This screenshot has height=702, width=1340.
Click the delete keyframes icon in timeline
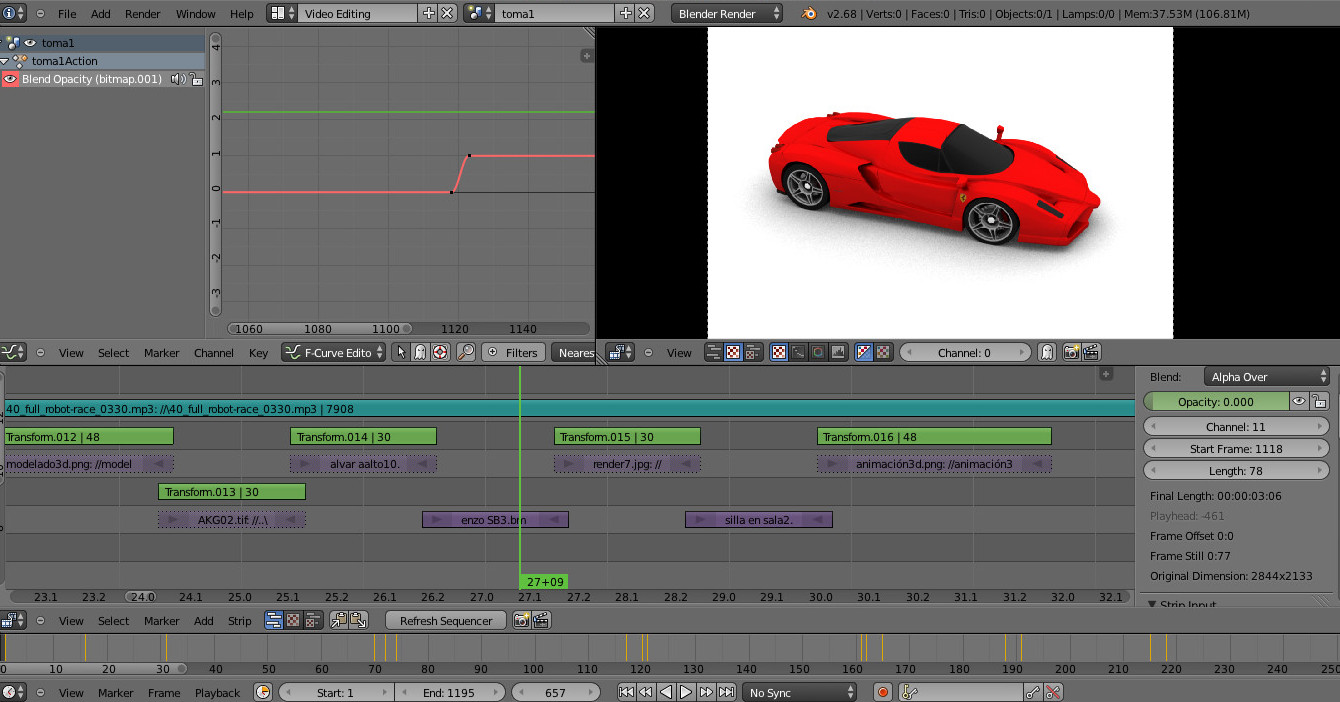(1053, 692)
